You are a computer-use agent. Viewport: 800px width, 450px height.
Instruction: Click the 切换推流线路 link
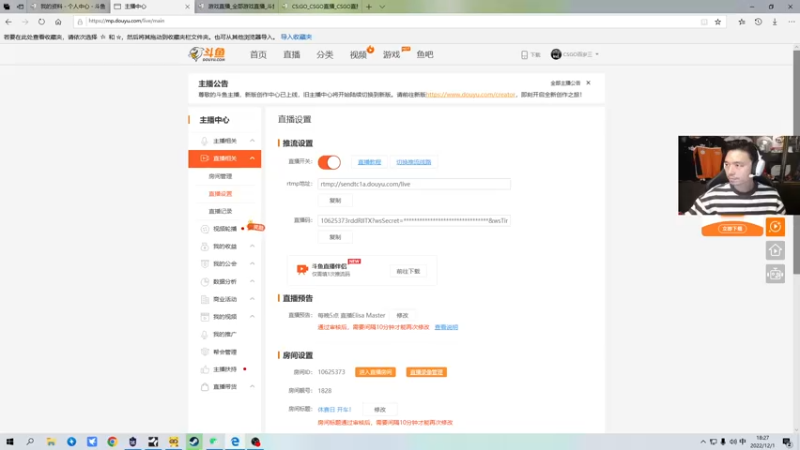coord(414,162)
